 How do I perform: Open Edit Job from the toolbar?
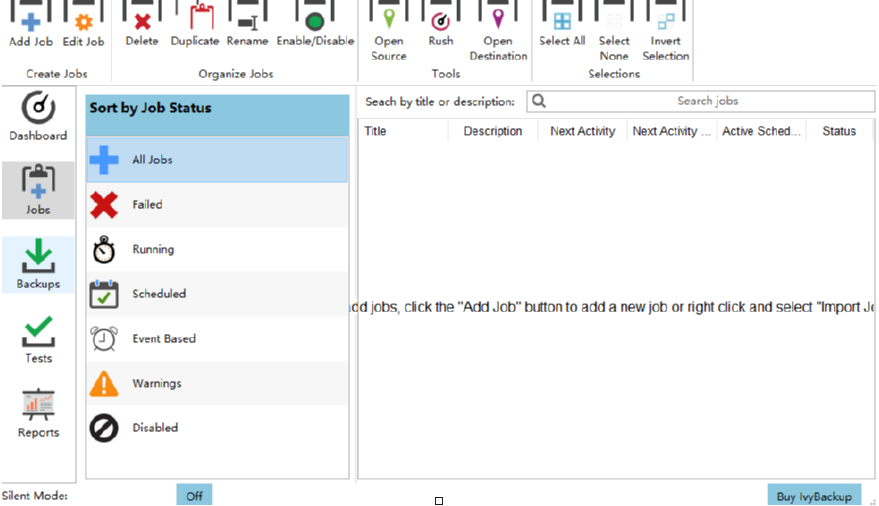tap(84, 25)
